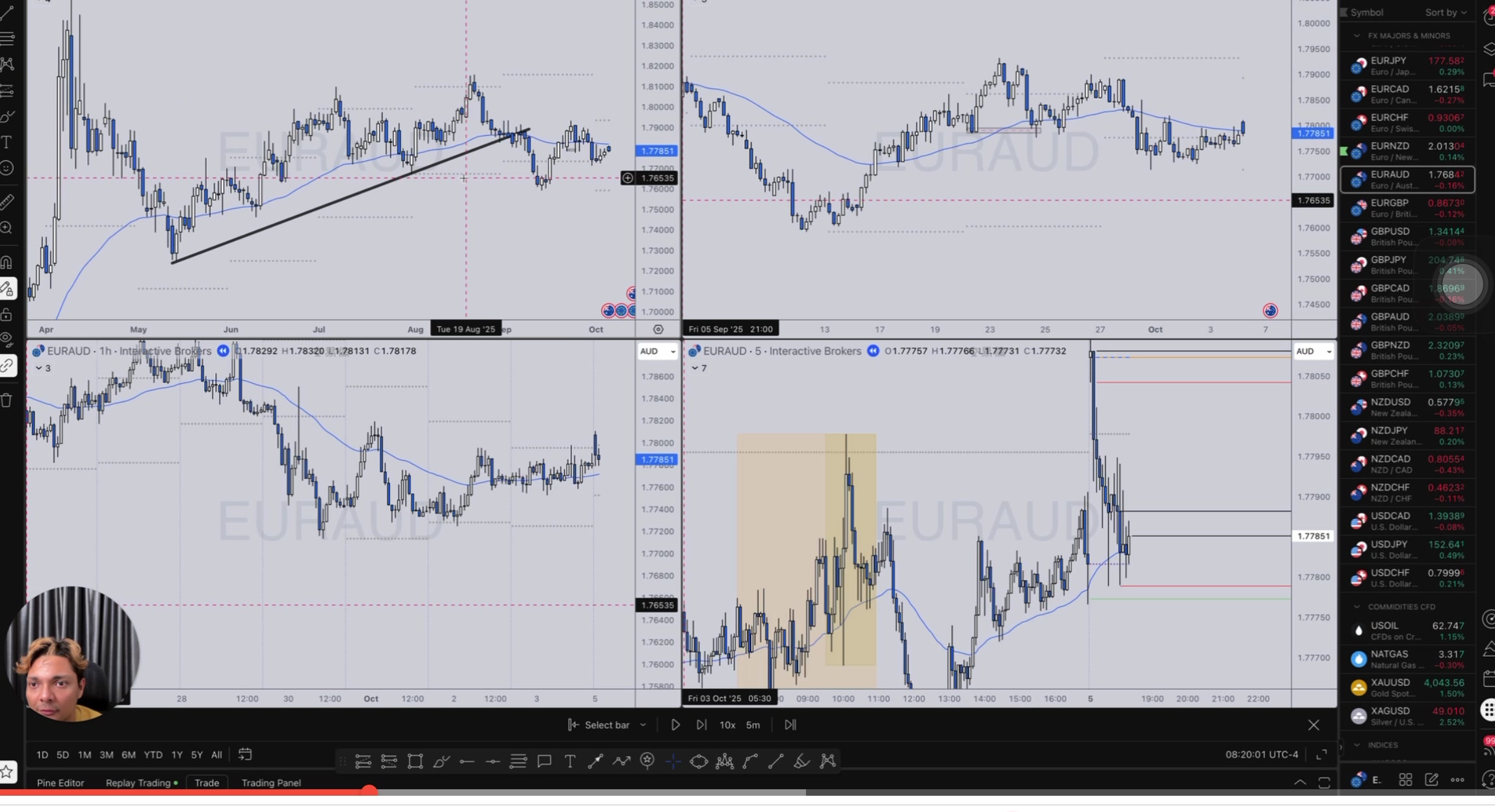Click the 10x replay speed button
This screenshot has height=812, width=1495.
click(x=727, y=725)
